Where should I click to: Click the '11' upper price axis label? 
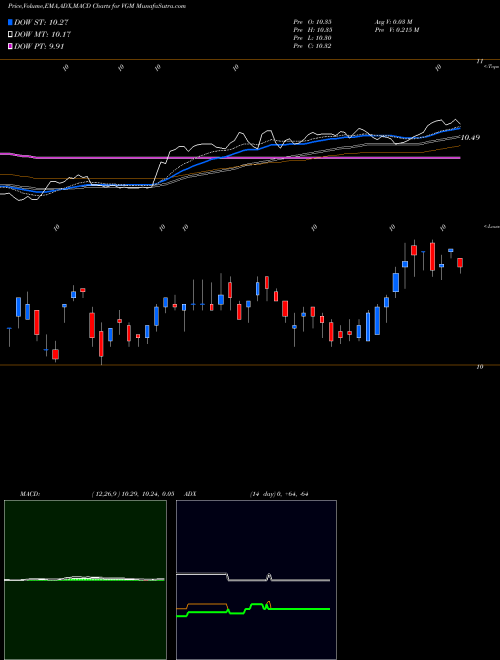click(479, 61)
